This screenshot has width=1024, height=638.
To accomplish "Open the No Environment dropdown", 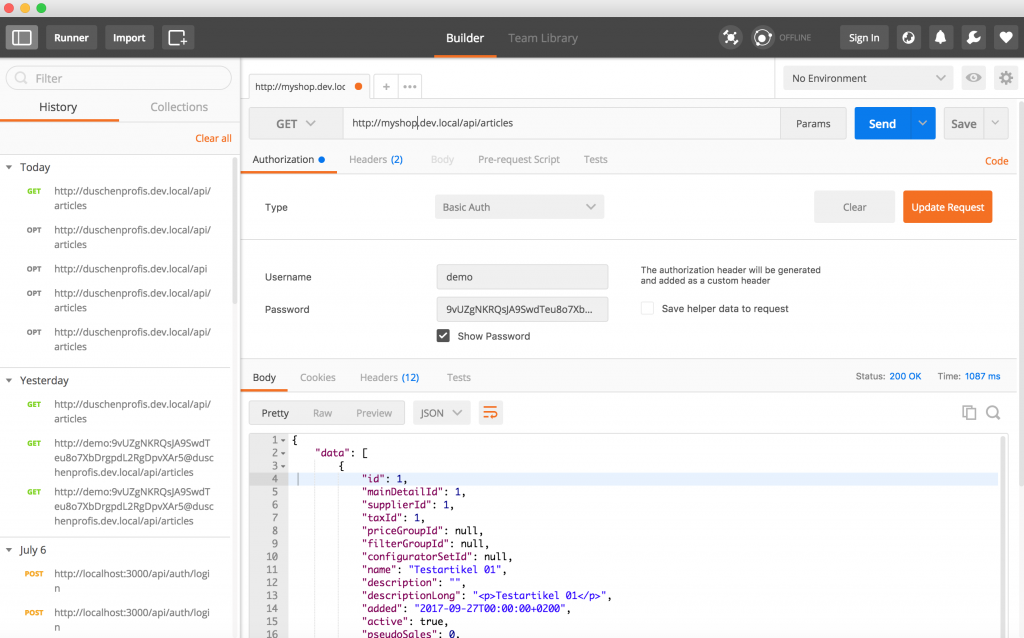I will click(868, 78).
